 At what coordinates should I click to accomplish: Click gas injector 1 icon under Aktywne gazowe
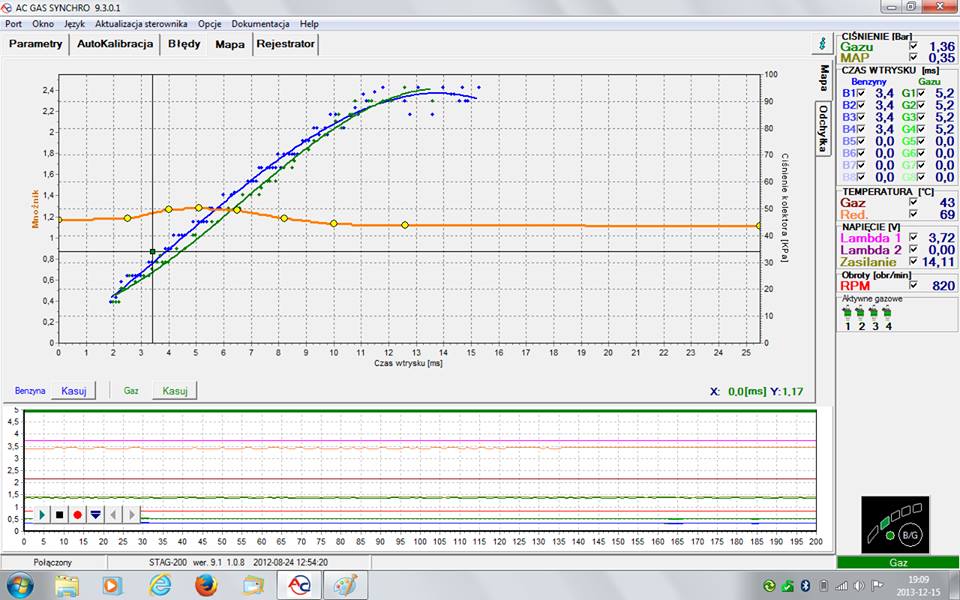tap(848, 312)
